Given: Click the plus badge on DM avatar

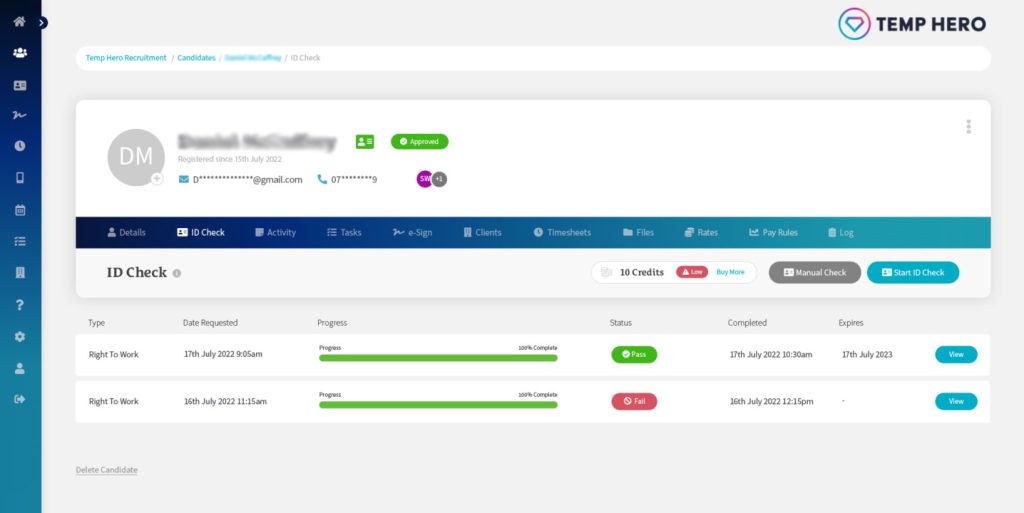Looking at the screenshot, I should click(x=157, y=179).
